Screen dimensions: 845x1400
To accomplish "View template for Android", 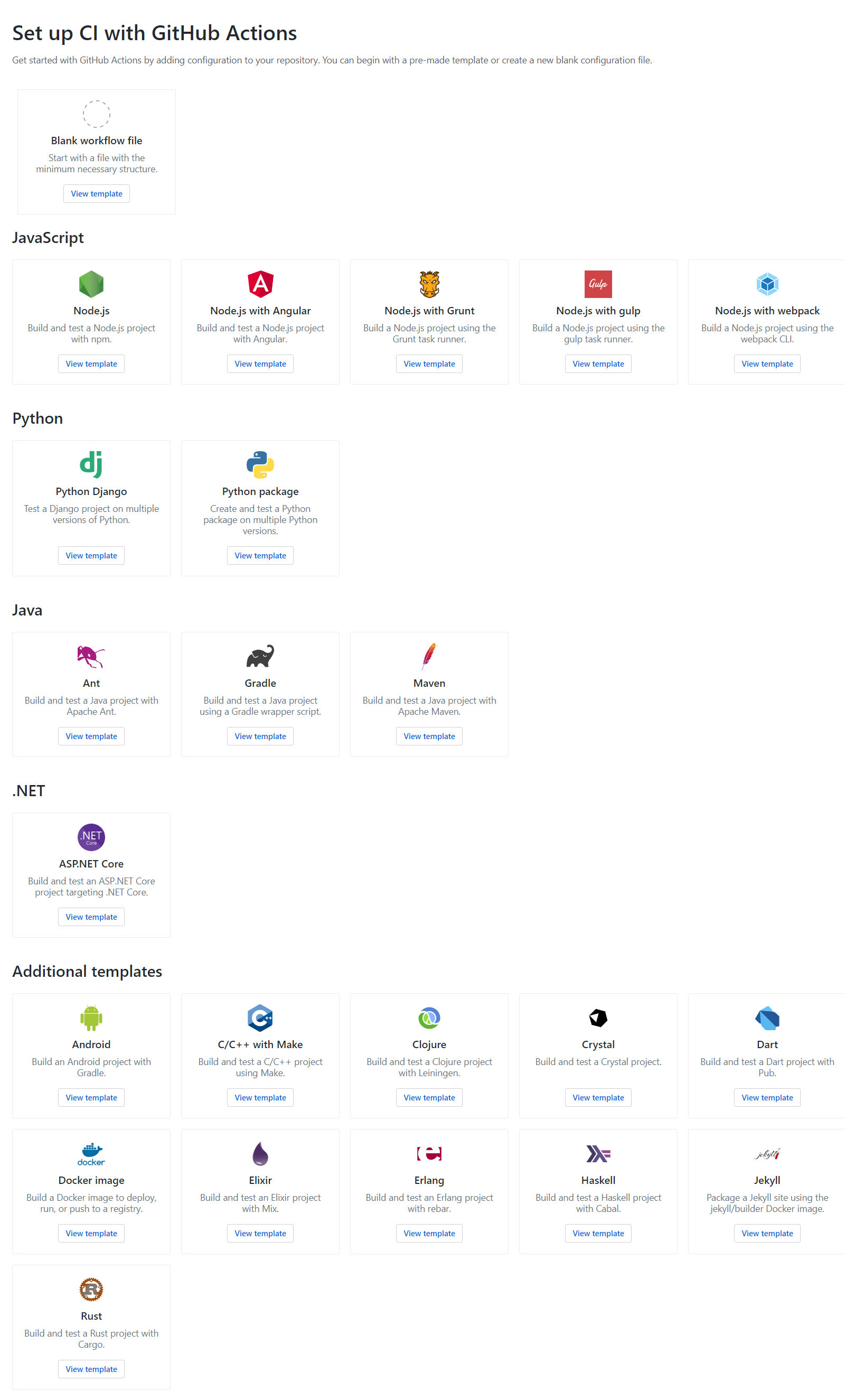I will tap(91, 1098).
